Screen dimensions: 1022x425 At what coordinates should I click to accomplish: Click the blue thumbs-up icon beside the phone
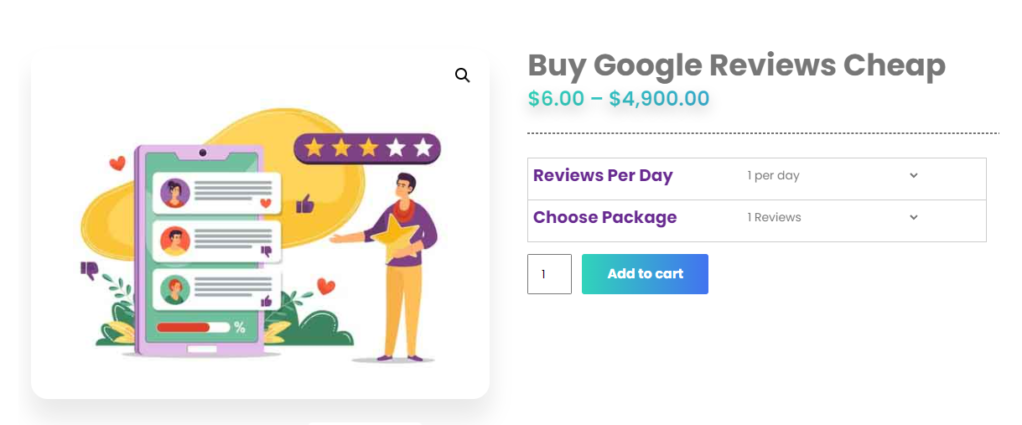(305, 205)
